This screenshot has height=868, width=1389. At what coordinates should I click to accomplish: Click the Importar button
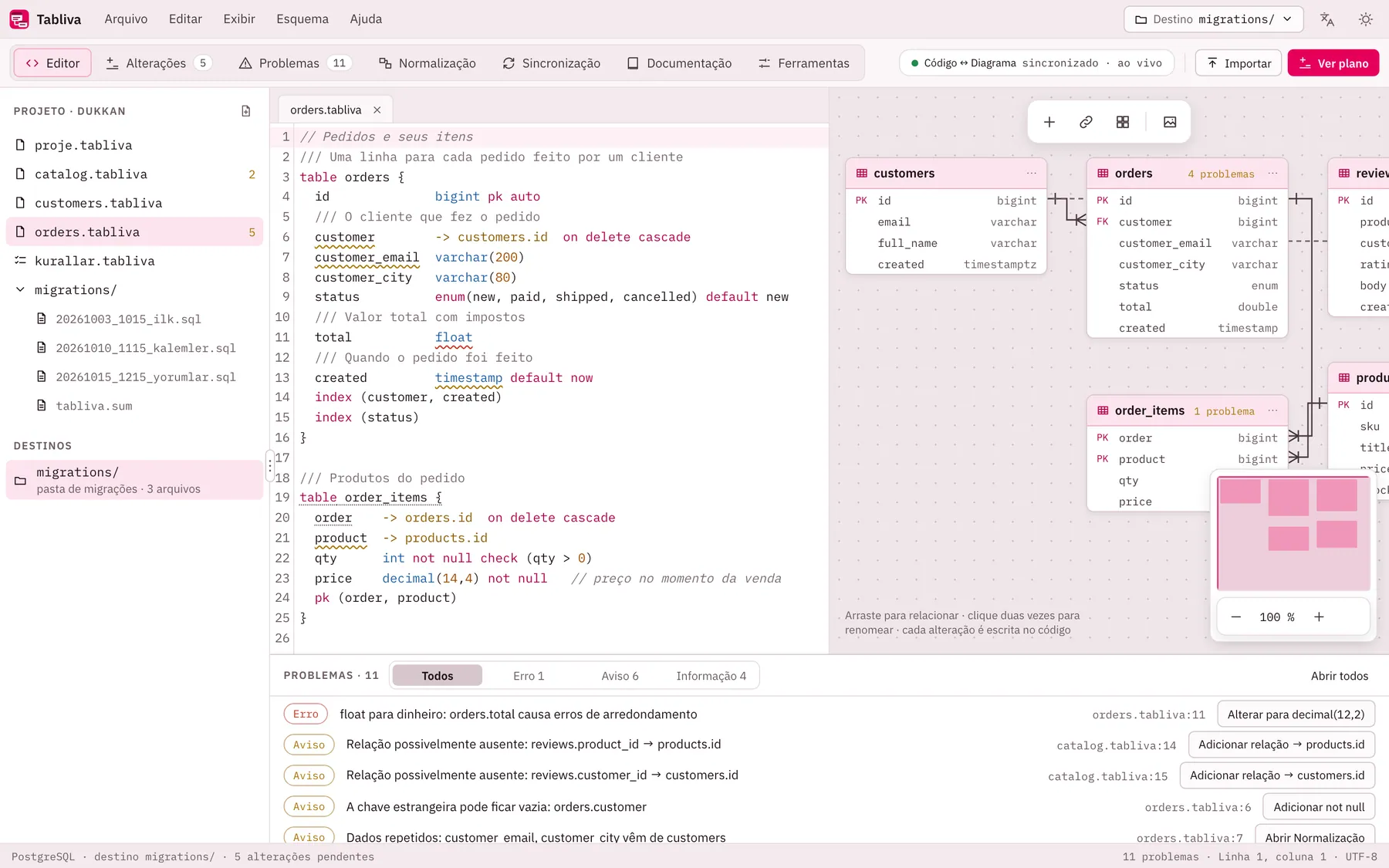coord(1239,63)
